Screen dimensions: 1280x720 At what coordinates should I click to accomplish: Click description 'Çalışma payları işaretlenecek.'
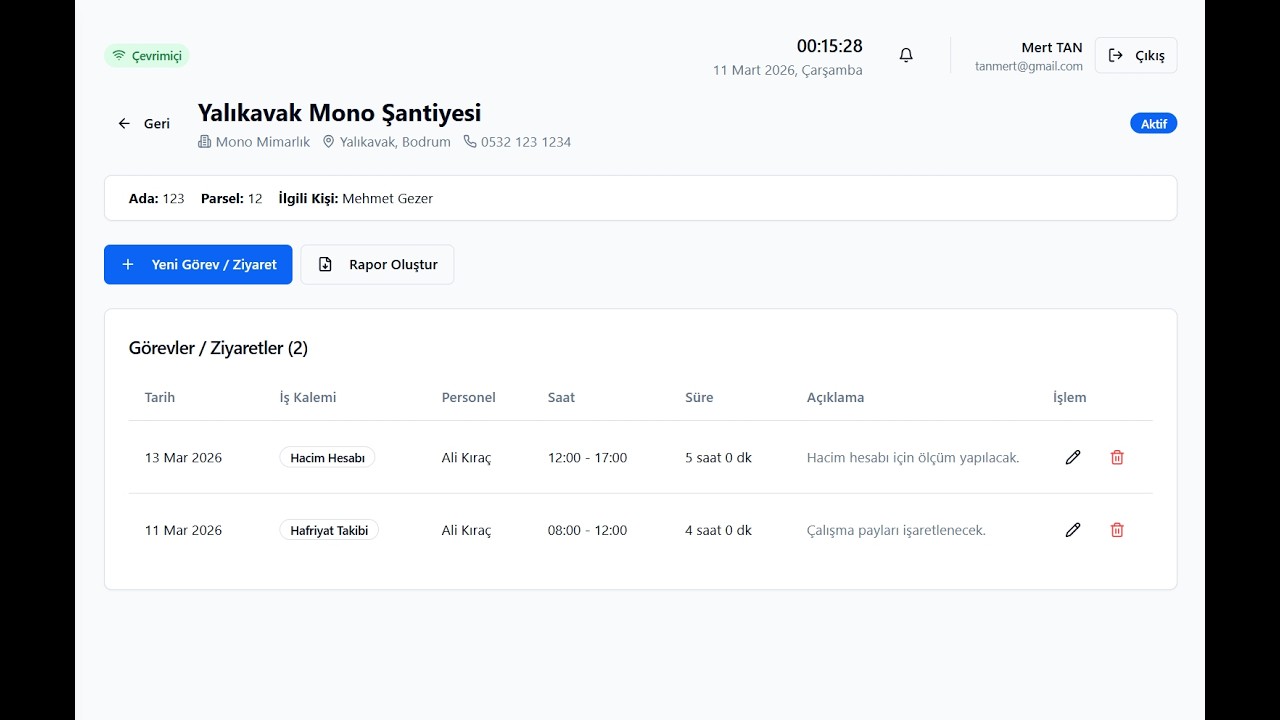click(x=896, y=530)
